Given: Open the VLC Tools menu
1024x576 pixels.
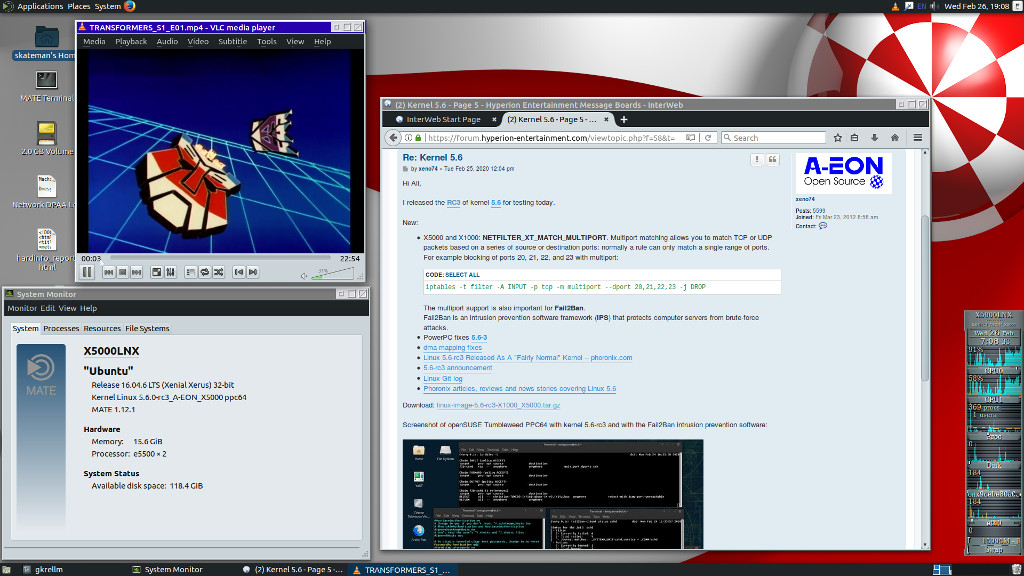Looking at the screenshot, I should click(266, 41).
